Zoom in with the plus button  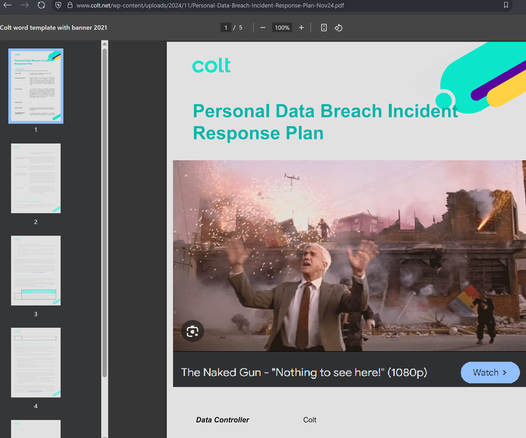coord(301,28)
